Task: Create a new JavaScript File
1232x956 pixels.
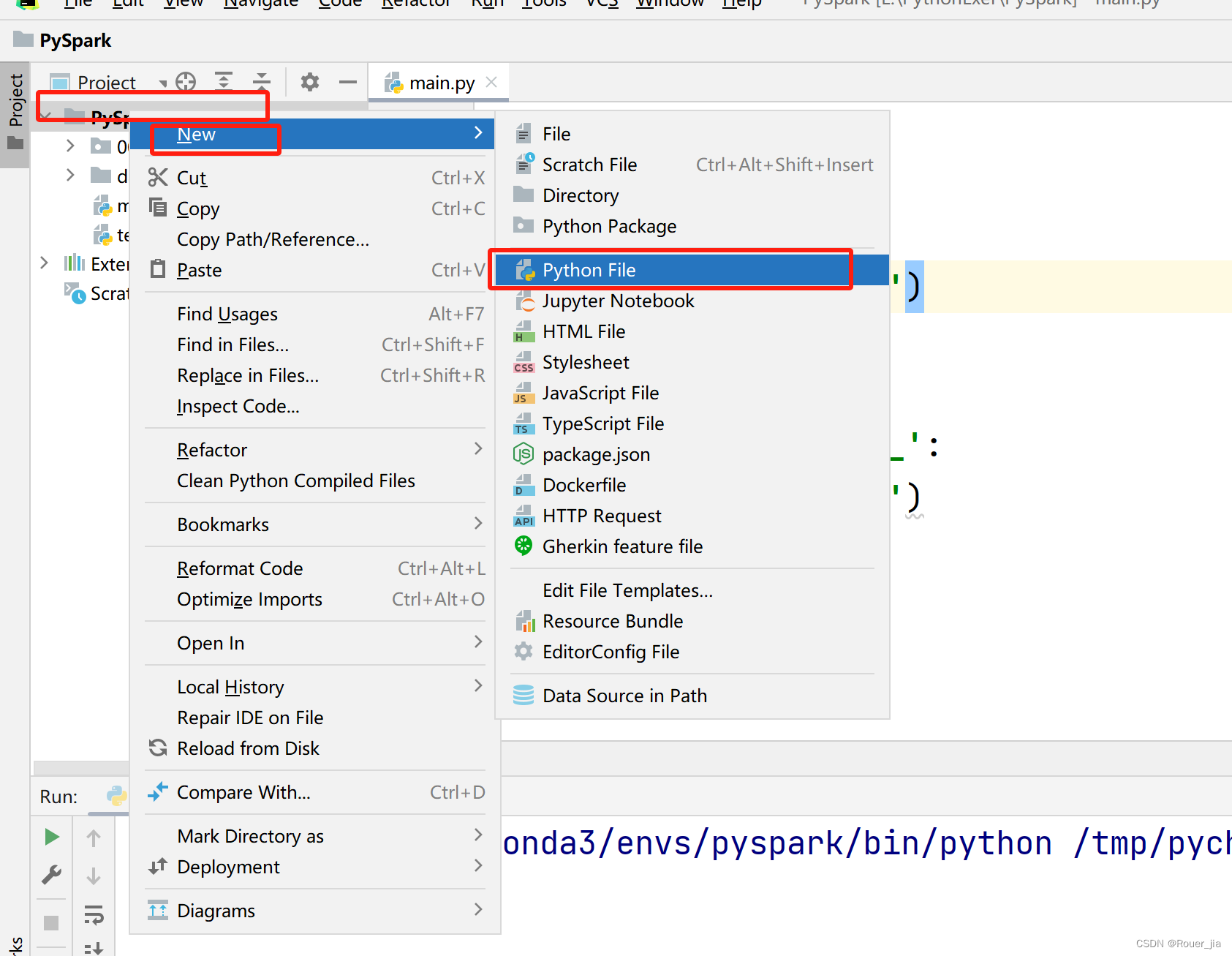Action: point(692,393)
